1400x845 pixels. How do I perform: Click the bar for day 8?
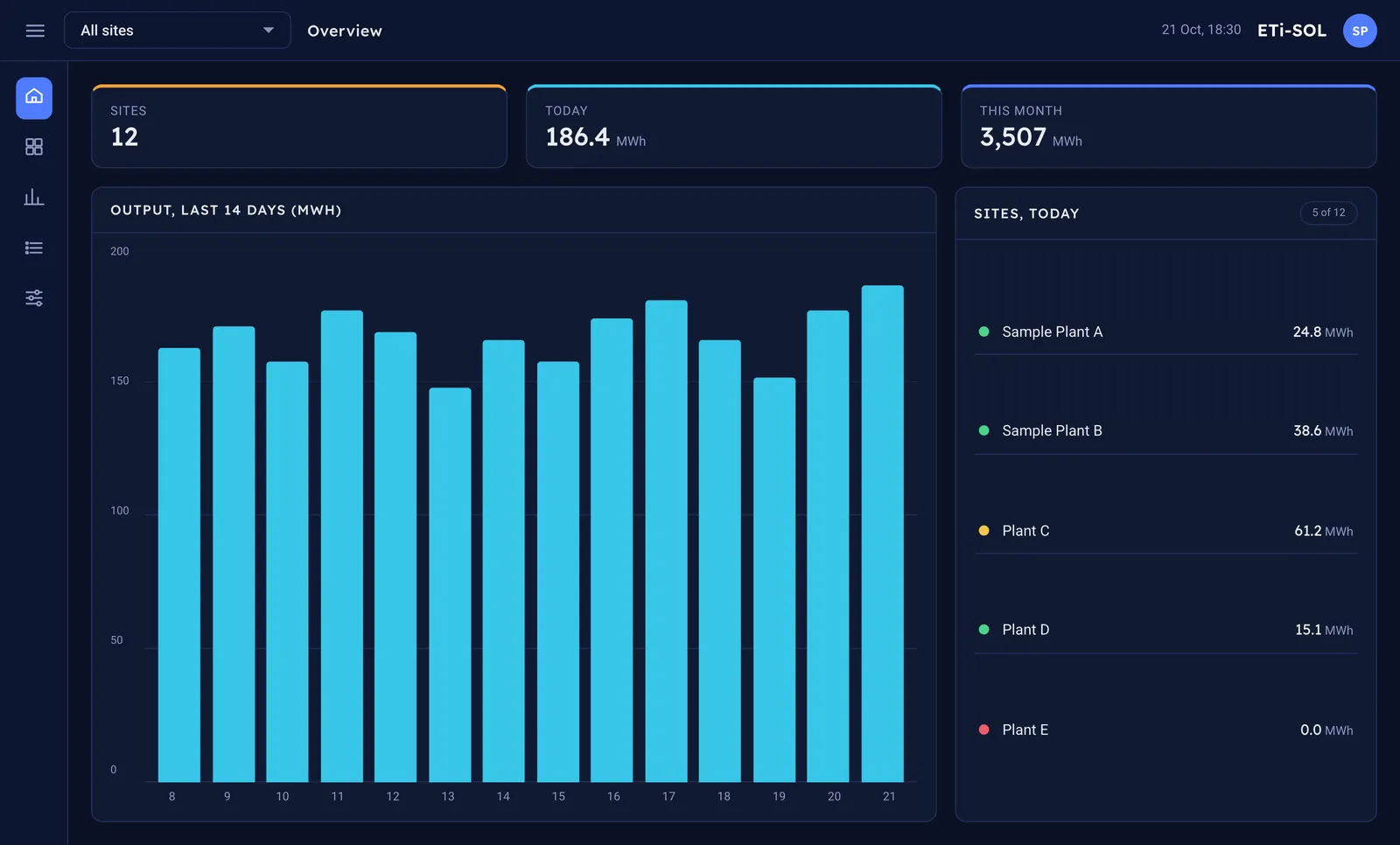pos(179,565)
